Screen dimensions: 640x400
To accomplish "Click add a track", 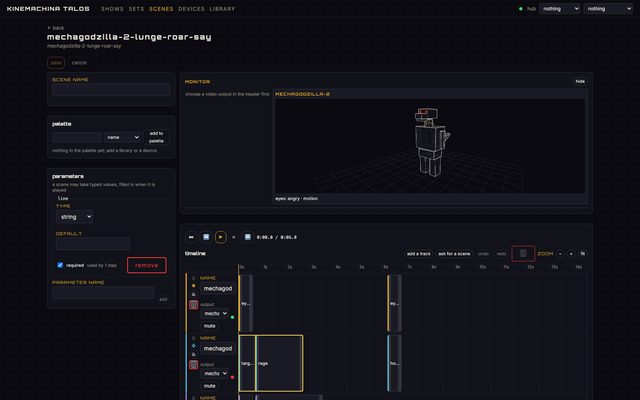I will 419,254.
